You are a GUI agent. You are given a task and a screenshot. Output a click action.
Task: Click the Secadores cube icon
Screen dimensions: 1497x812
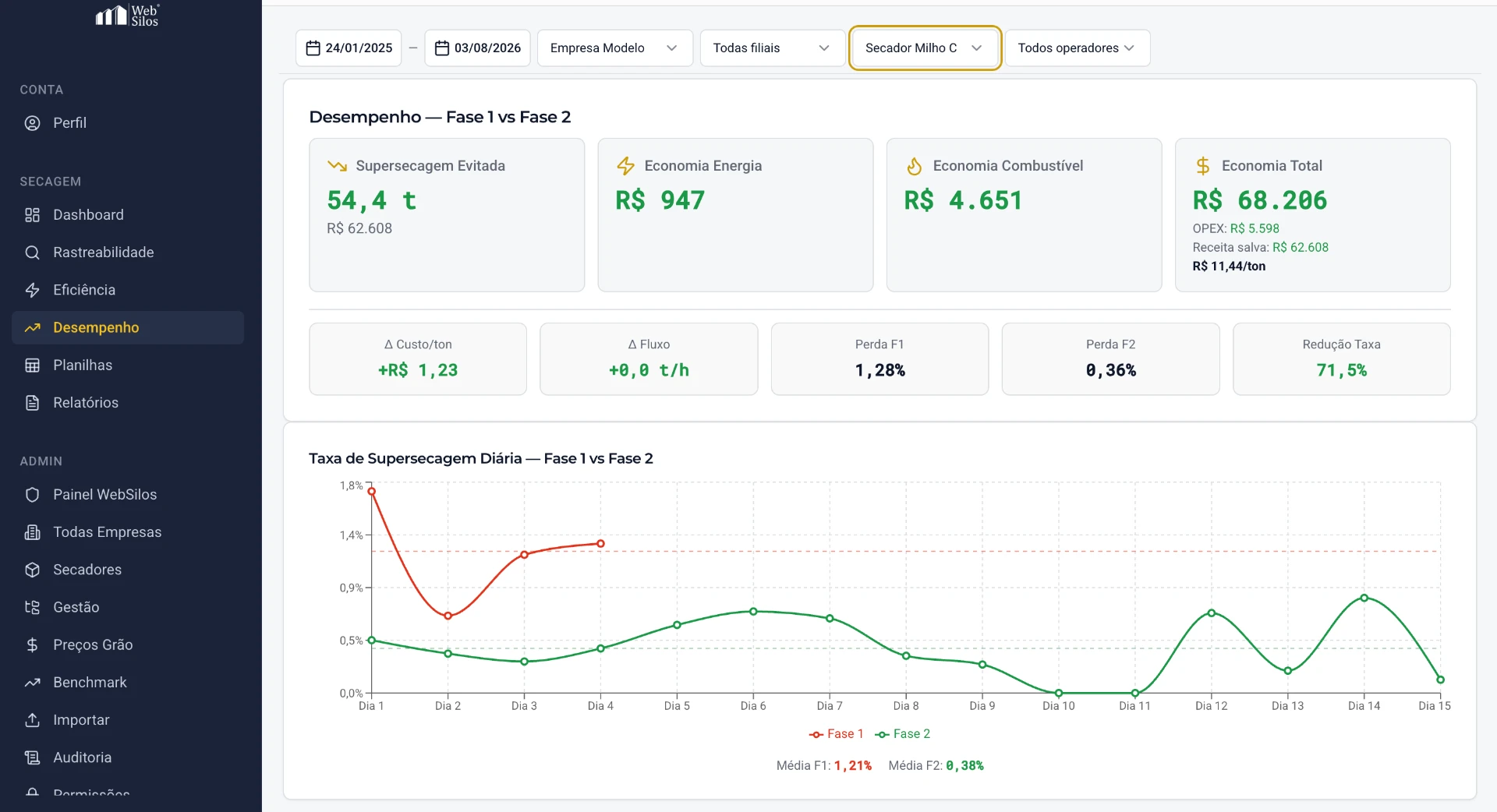point(32,570)
